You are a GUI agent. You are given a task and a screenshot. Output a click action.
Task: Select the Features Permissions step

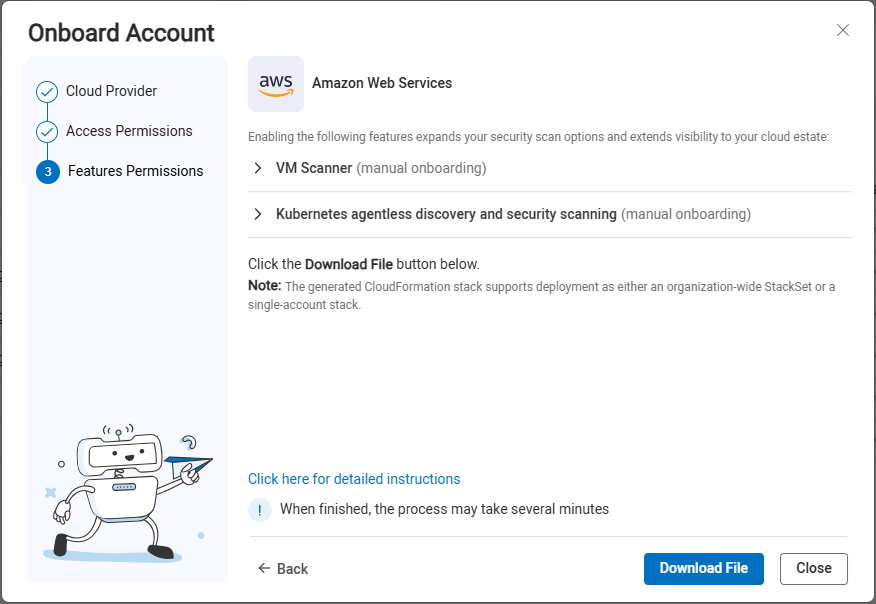click(135, 171)
